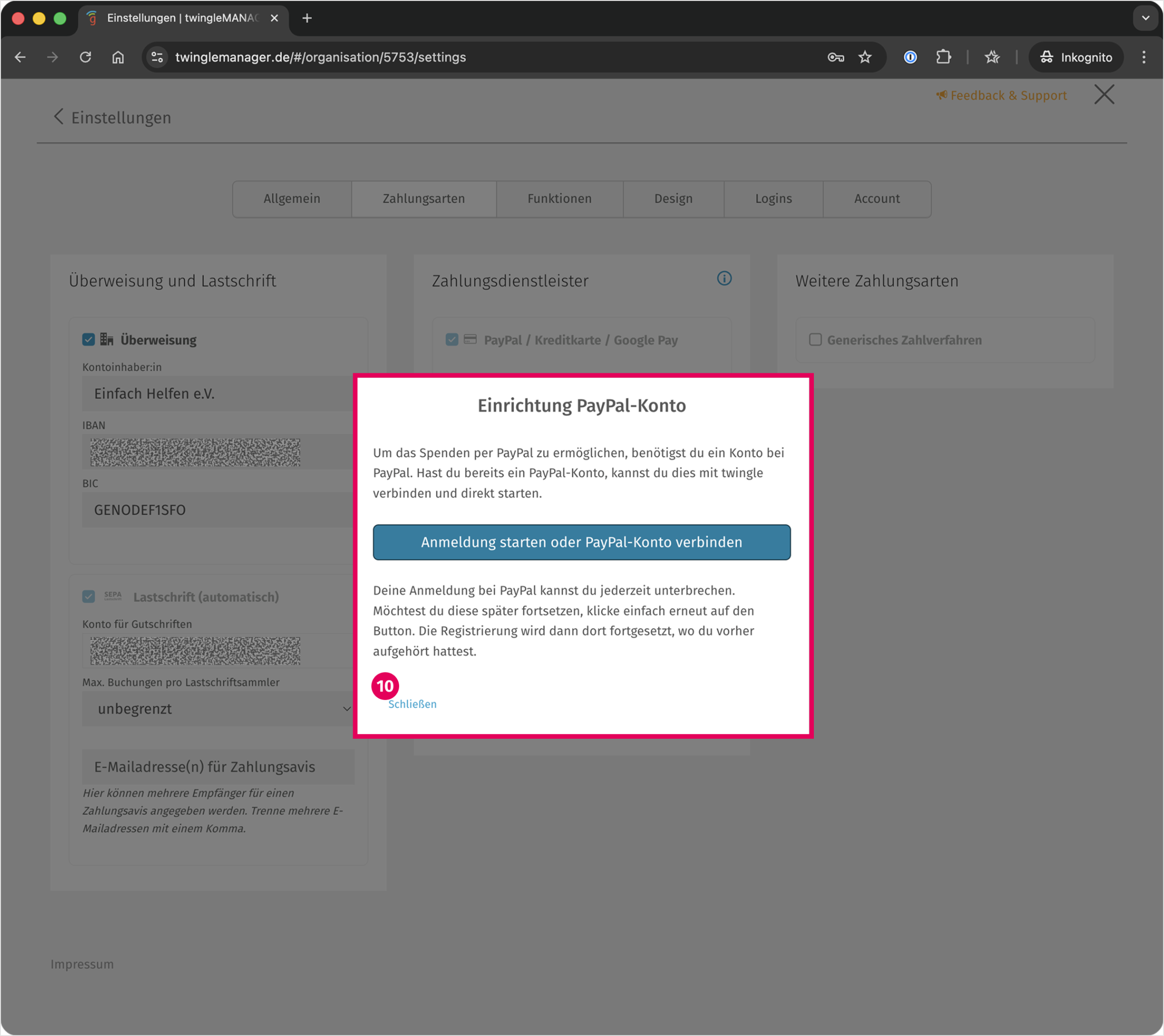Bookmark page with the star icon

click(x=864, y=57)
